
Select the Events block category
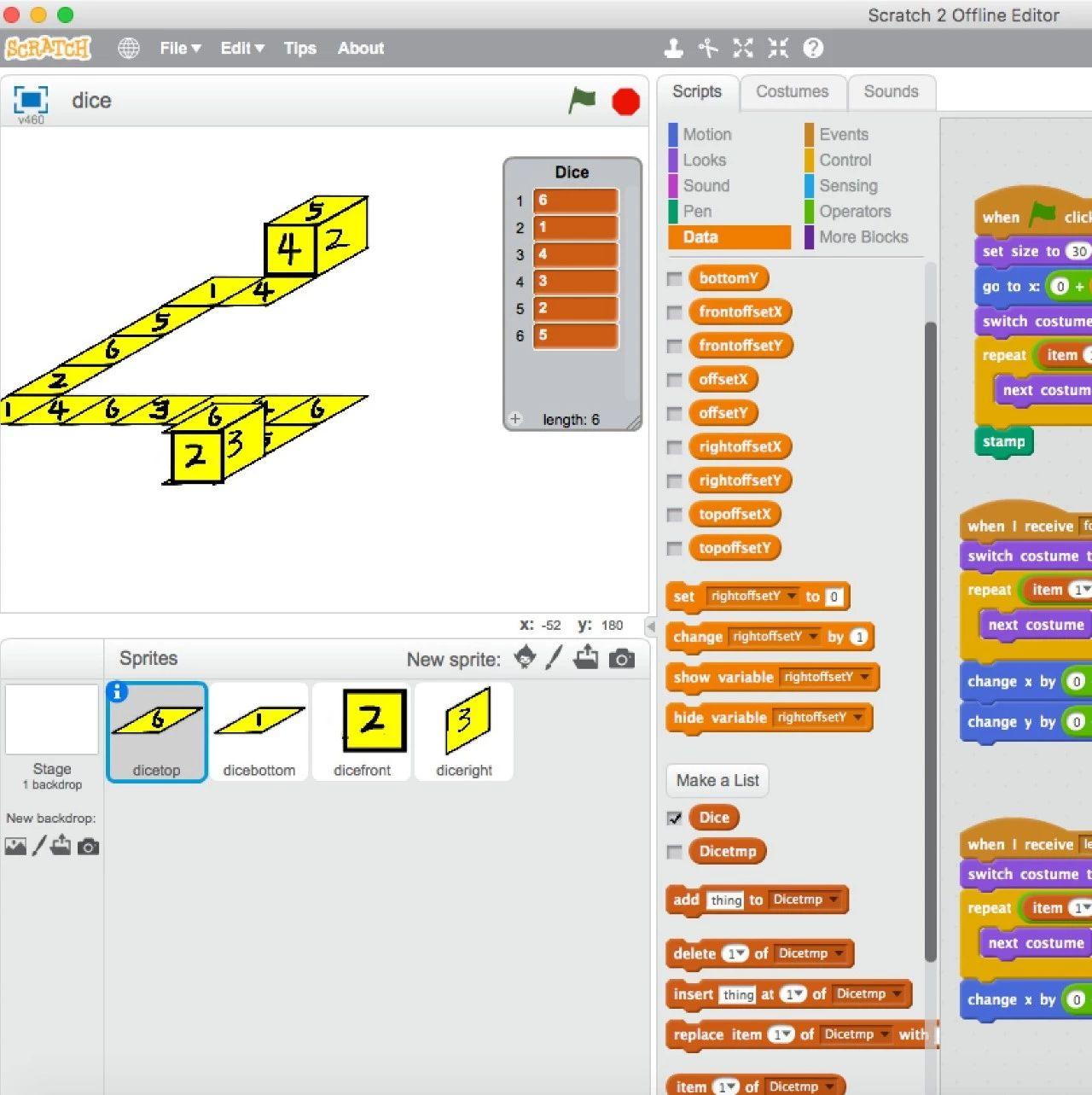[x=844, y=135]
